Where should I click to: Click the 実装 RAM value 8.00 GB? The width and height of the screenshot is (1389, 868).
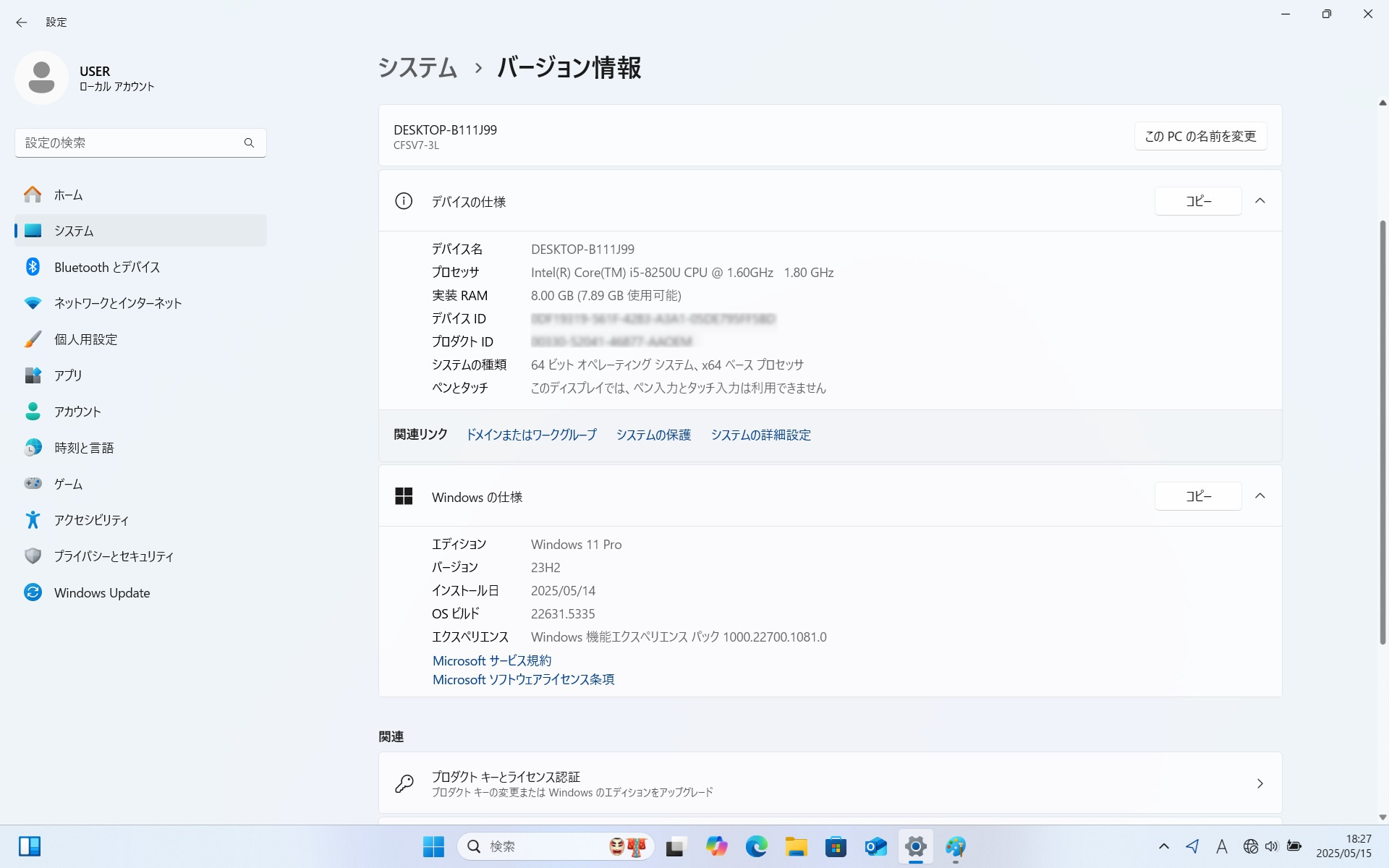(606, 296)
